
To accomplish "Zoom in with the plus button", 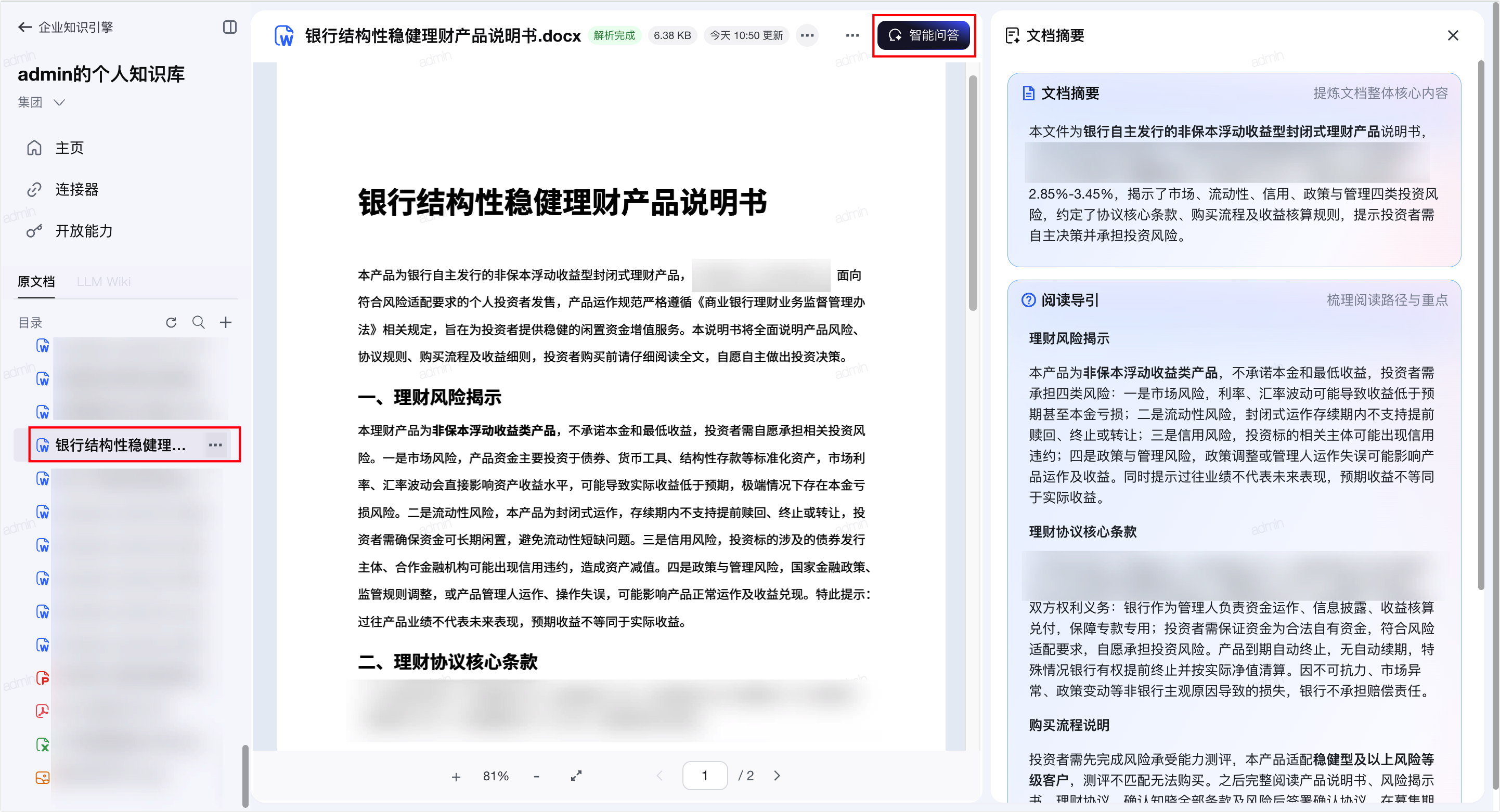I will coord(456,777).
